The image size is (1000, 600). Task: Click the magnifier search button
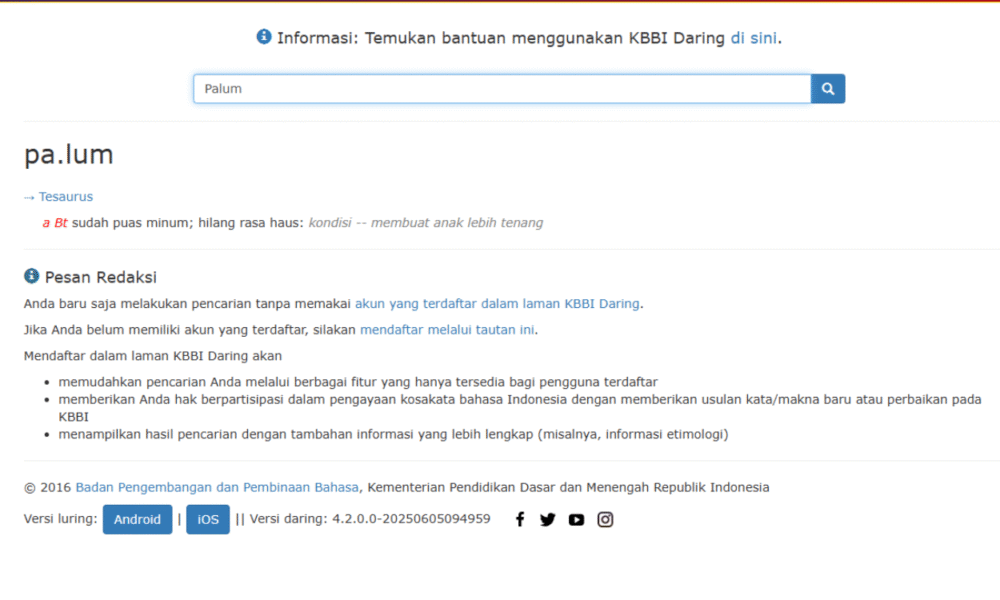828,89
